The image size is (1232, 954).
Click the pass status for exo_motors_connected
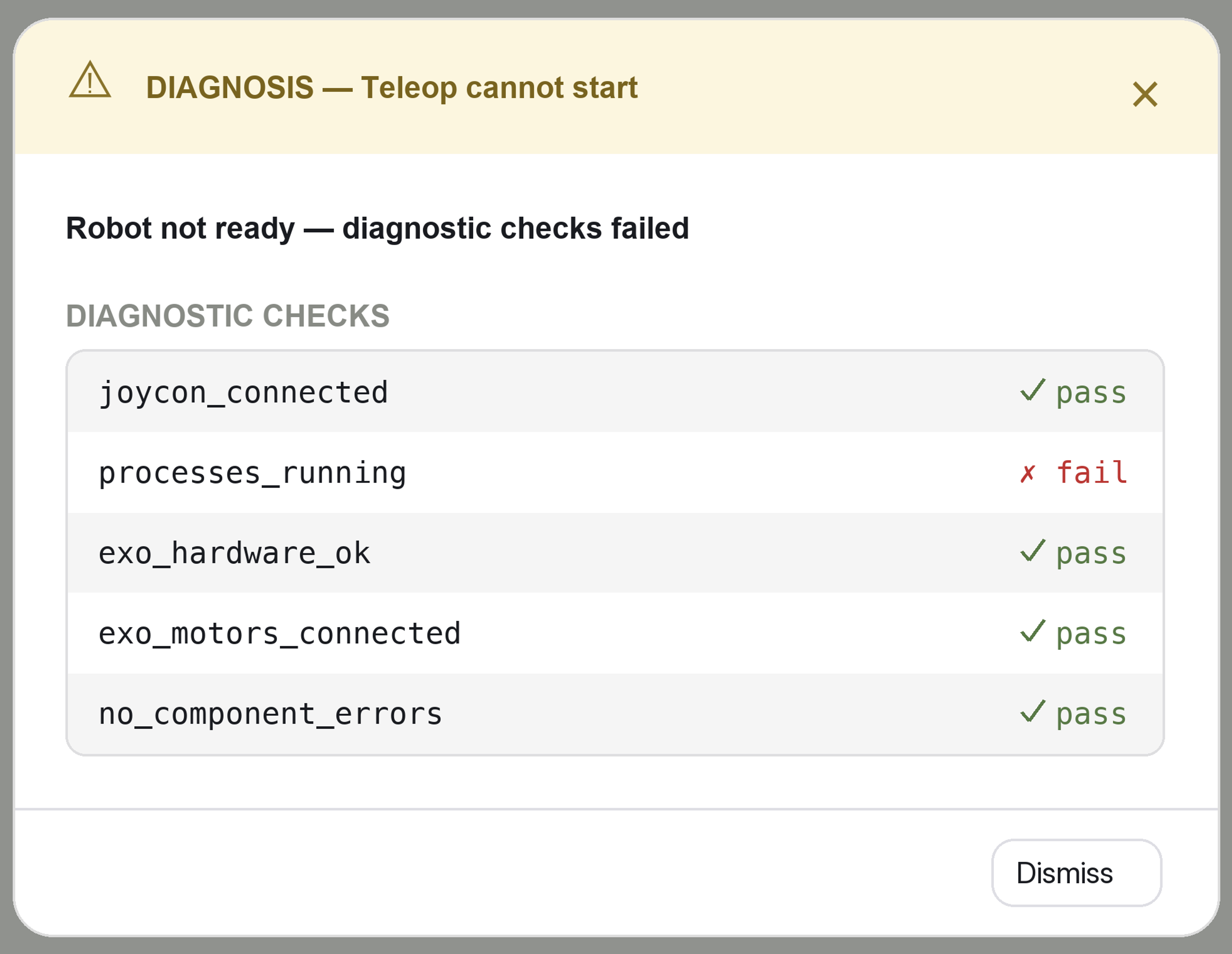point(1074,633)
